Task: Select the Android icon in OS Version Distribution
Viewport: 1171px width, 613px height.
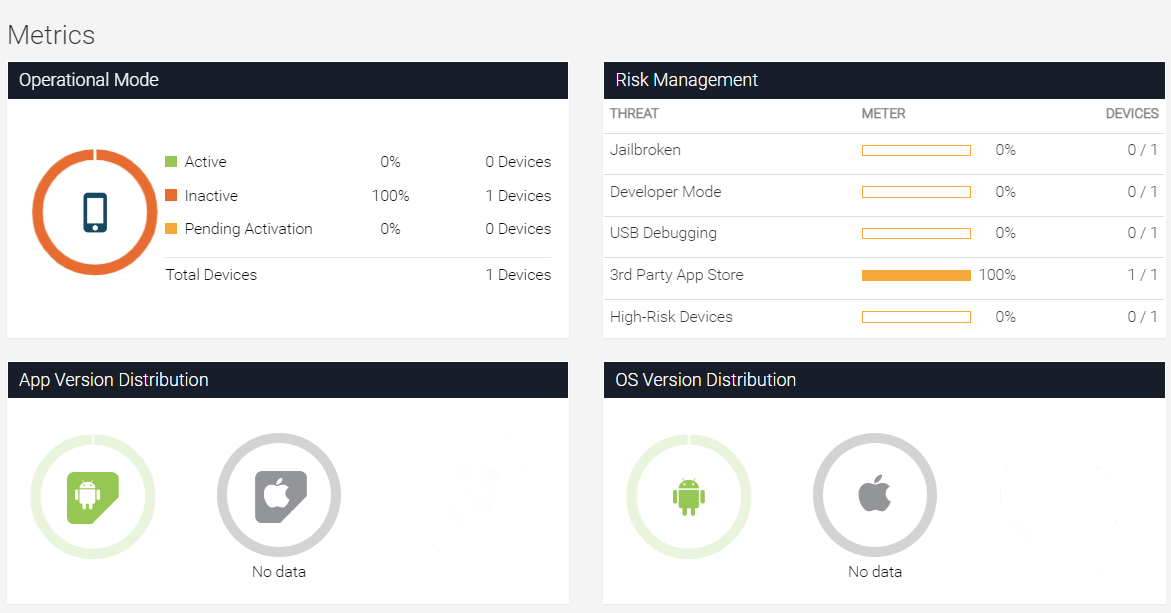Action: (688, 495)
